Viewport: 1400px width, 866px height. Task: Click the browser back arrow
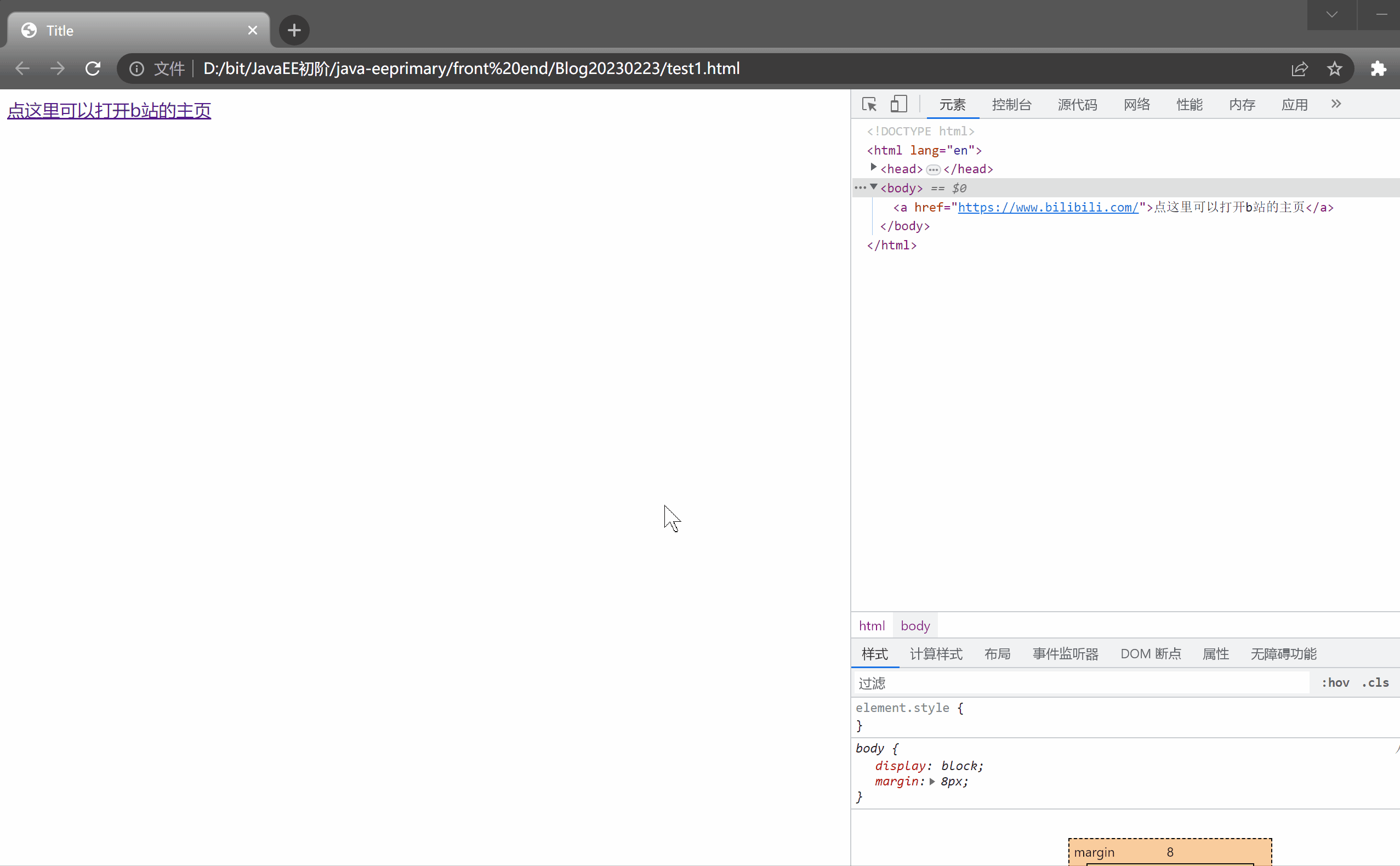coord(22,69)
